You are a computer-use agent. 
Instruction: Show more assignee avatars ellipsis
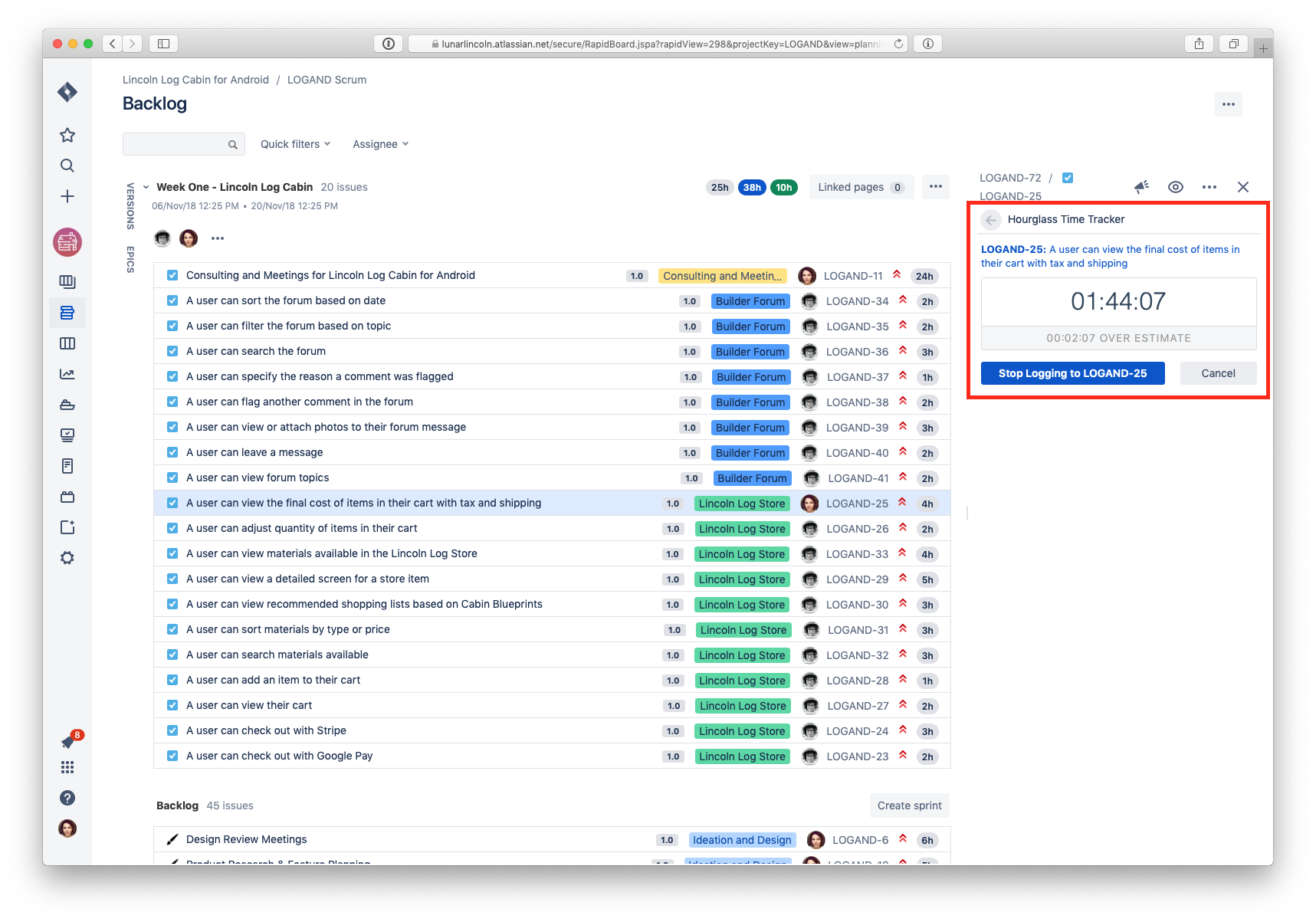click(x=218, y=238)
